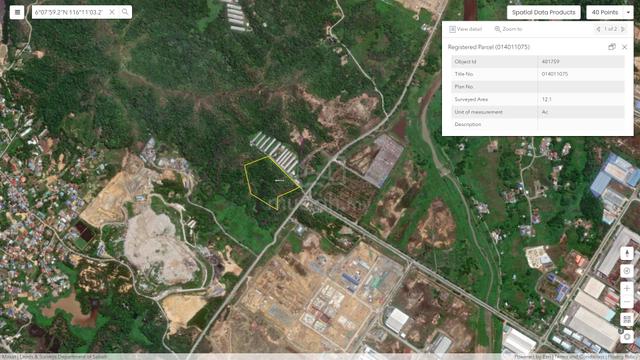
Task: Run search with the magnifier icon
Action: click(x=125, y=12)
